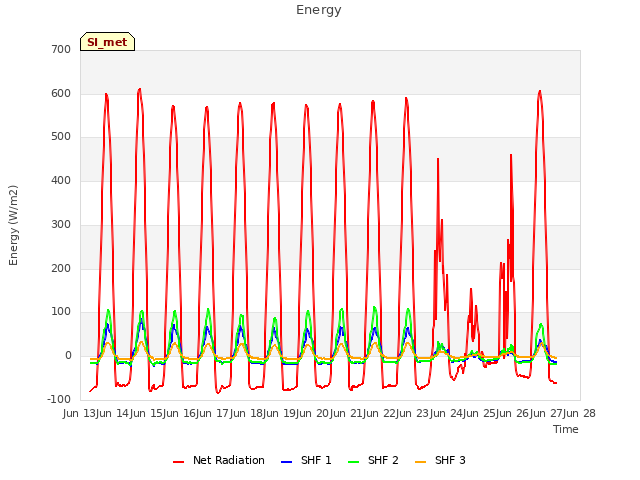Click the blue SHF 1 legend swatch
The image size is (640, 480).
(x=287, y=462)
